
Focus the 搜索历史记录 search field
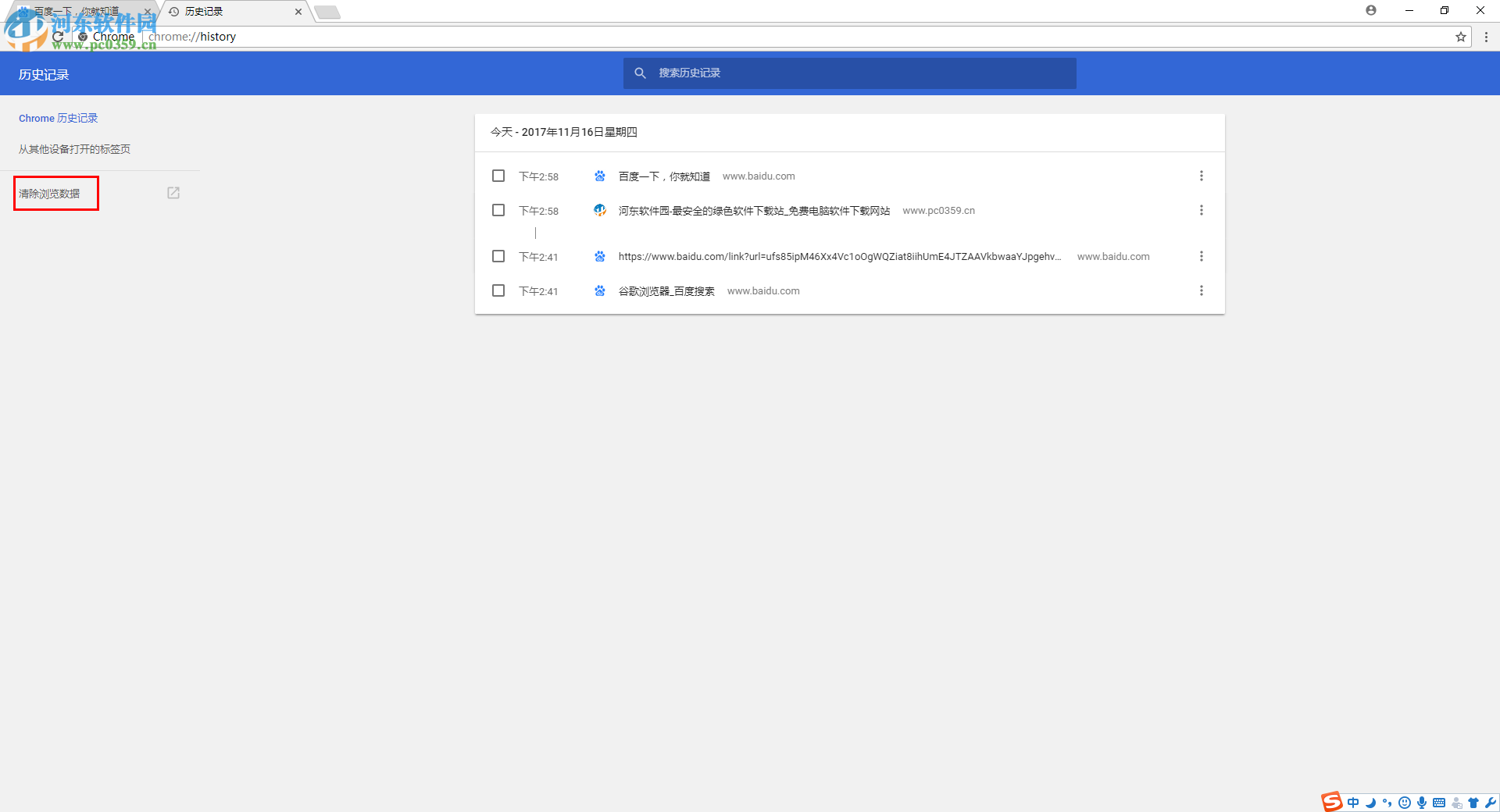pos(850,73)
